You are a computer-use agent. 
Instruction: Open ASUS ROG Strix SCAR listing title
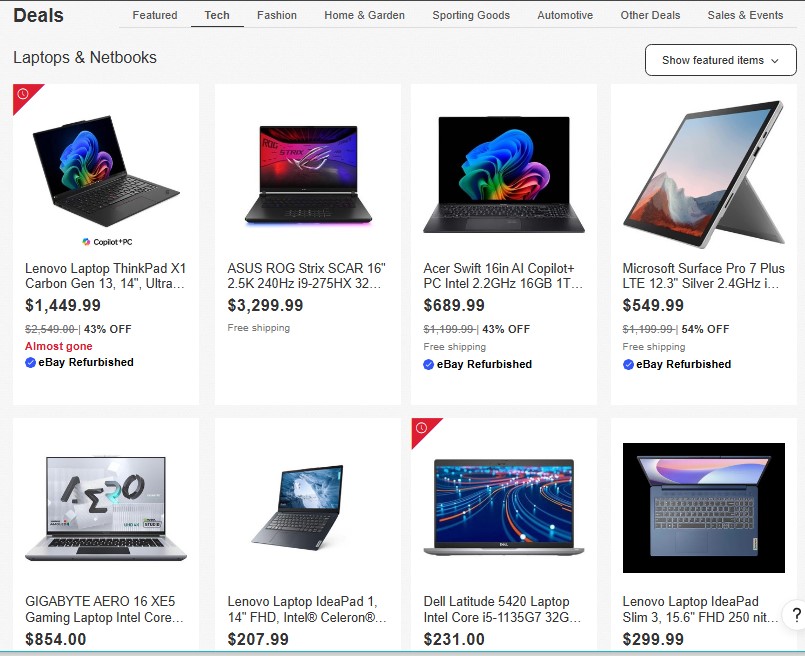[306, 276]
